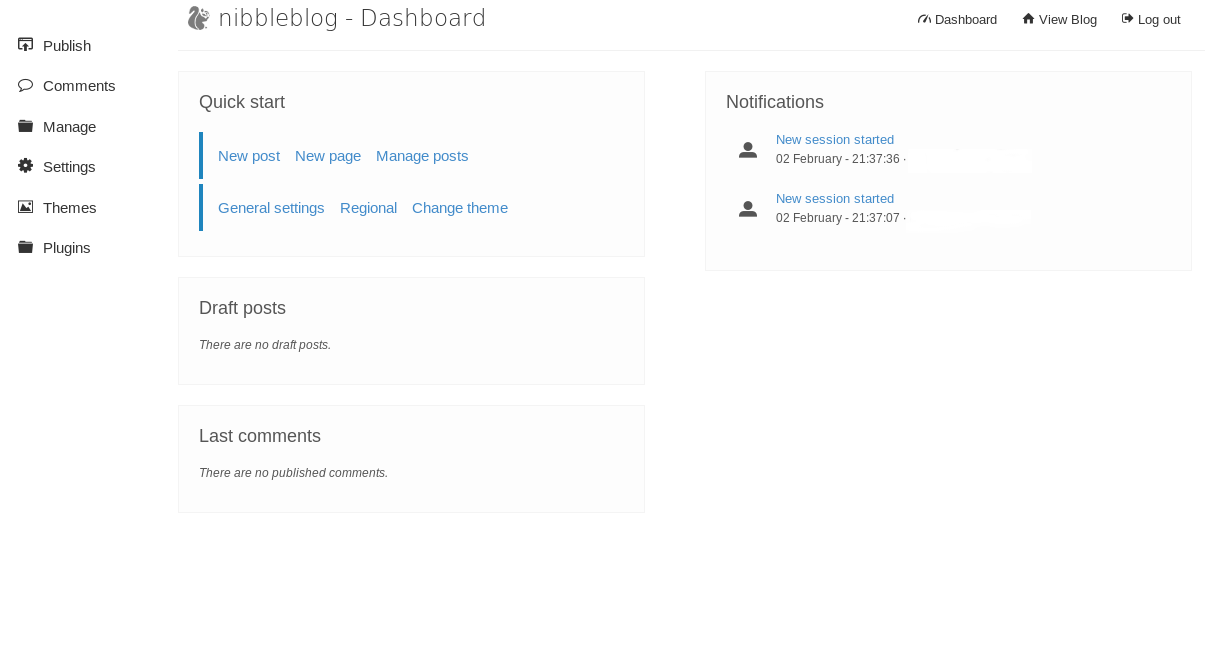Open the first New session started notification
The height and width of the screenshot is (662, 1205).
click(834, 138)
